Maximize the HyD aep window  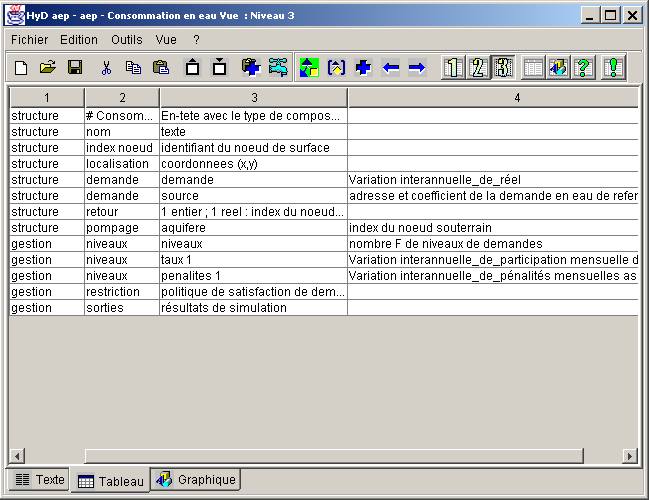pos(611,16)
